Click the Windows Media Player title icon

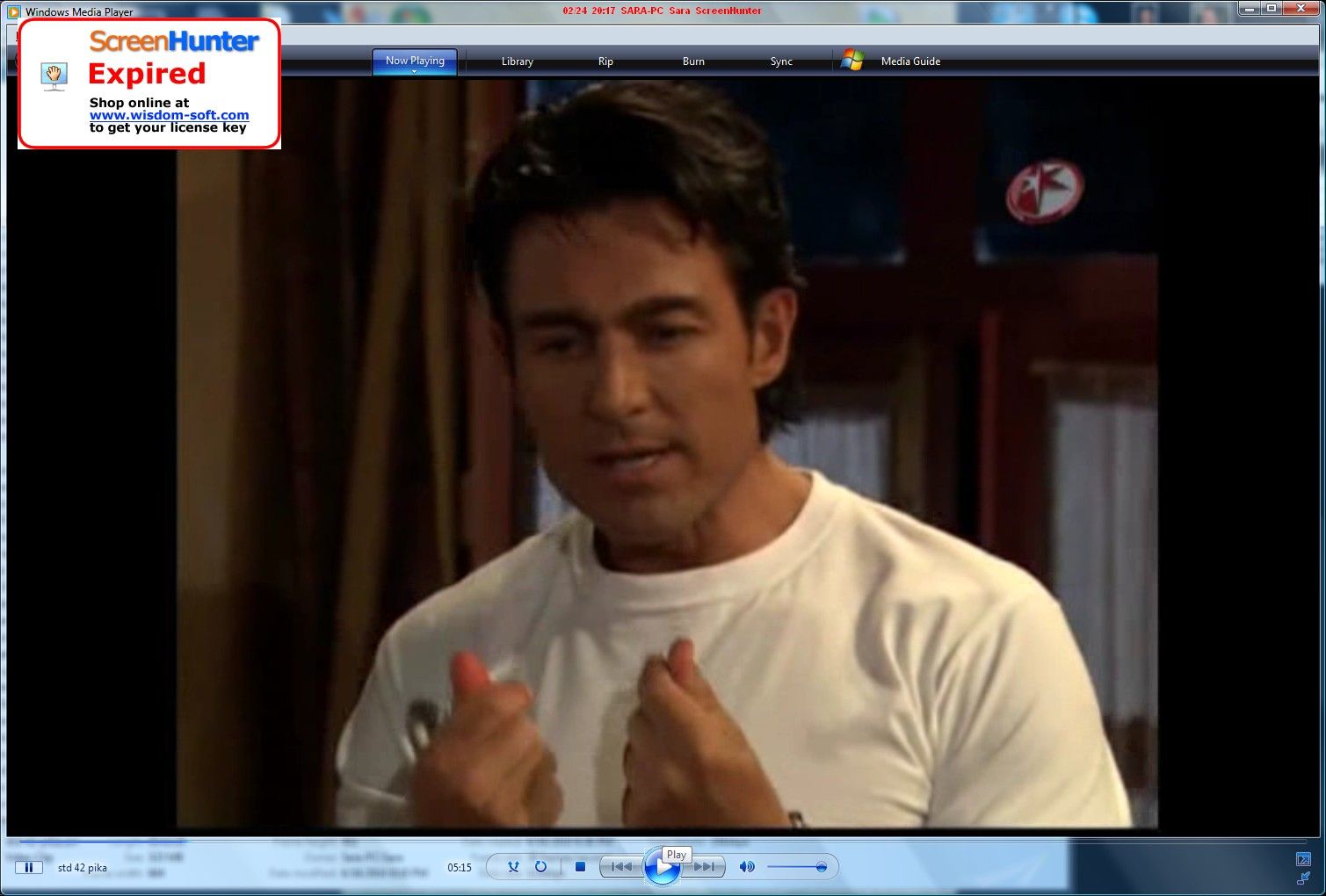pos(14,11)
